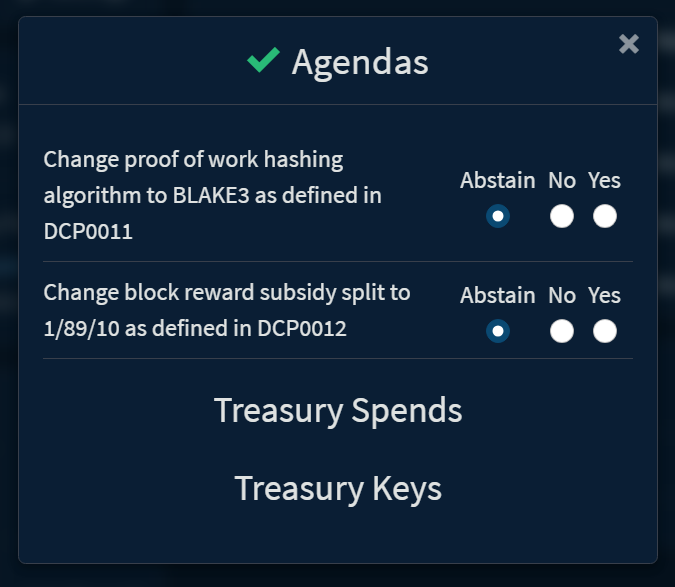Close the Agendas dialog
Viewport: 675px width, 587px height.
[x=628, y=44]
